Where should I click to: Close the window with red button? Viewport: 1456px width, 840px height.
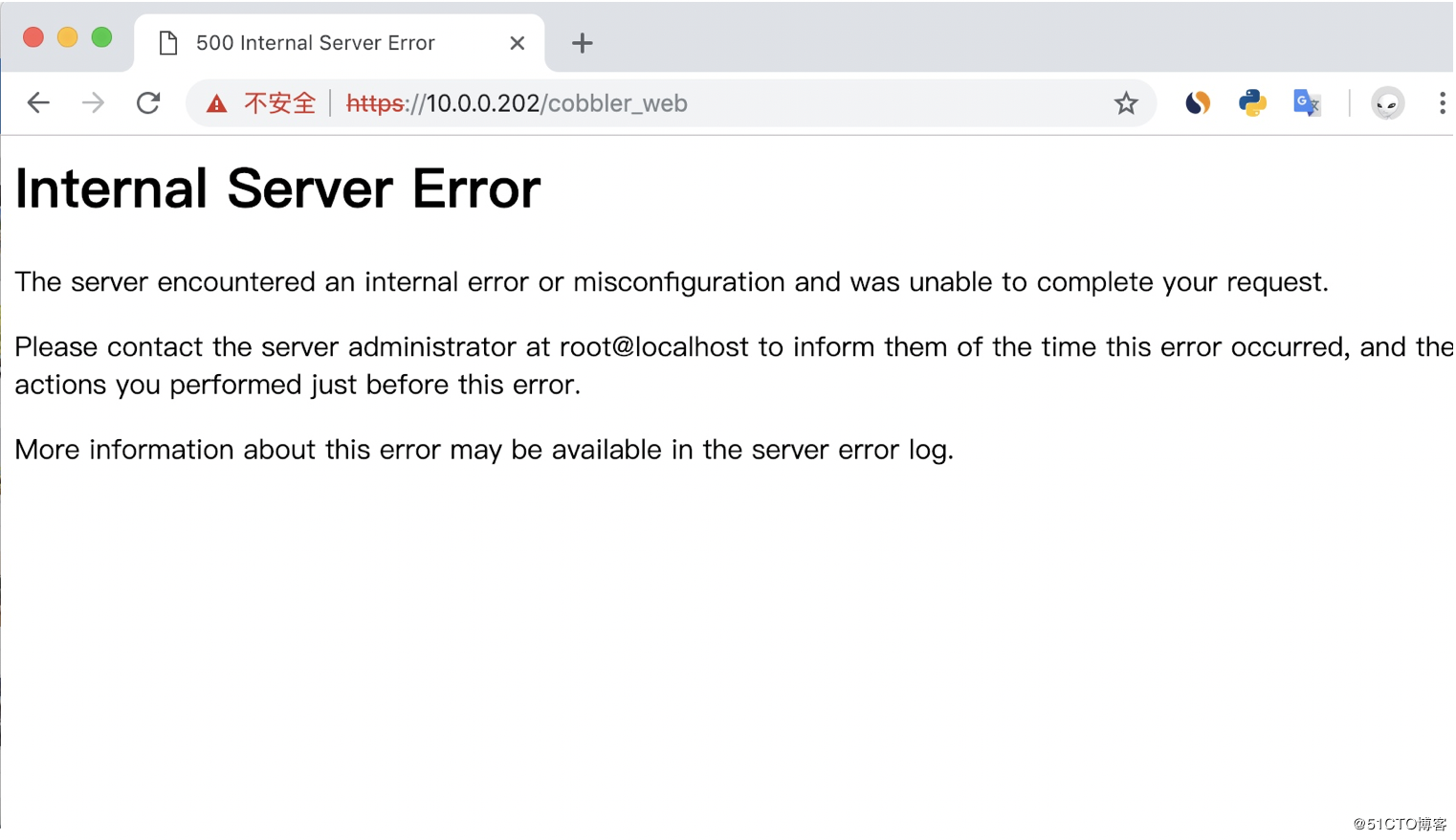pyautogui.click(x=33, y=37)
